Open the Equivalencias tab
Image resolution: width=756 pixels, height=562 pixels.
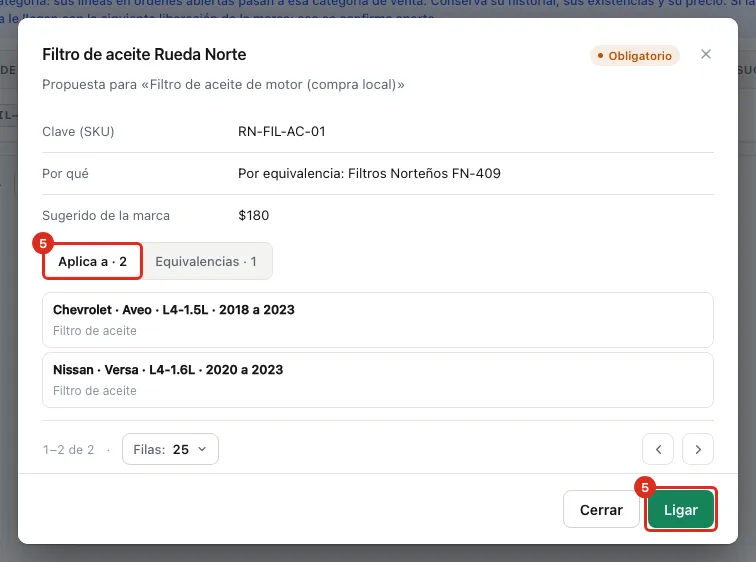click(206, 261)
